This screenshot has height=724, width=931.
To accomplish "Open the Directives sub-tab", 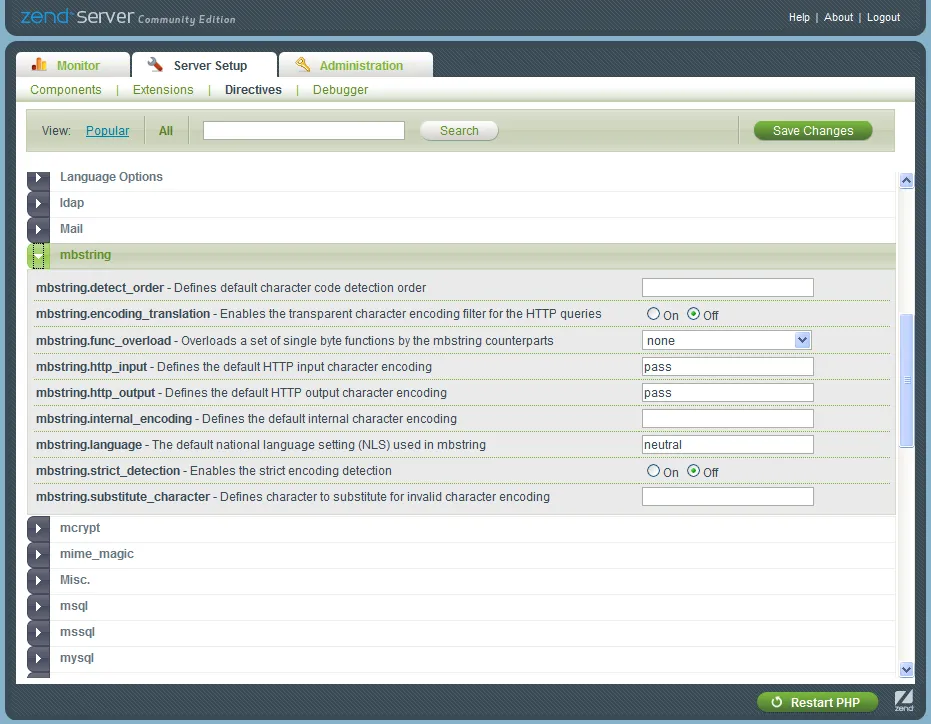I will [254, 90].
